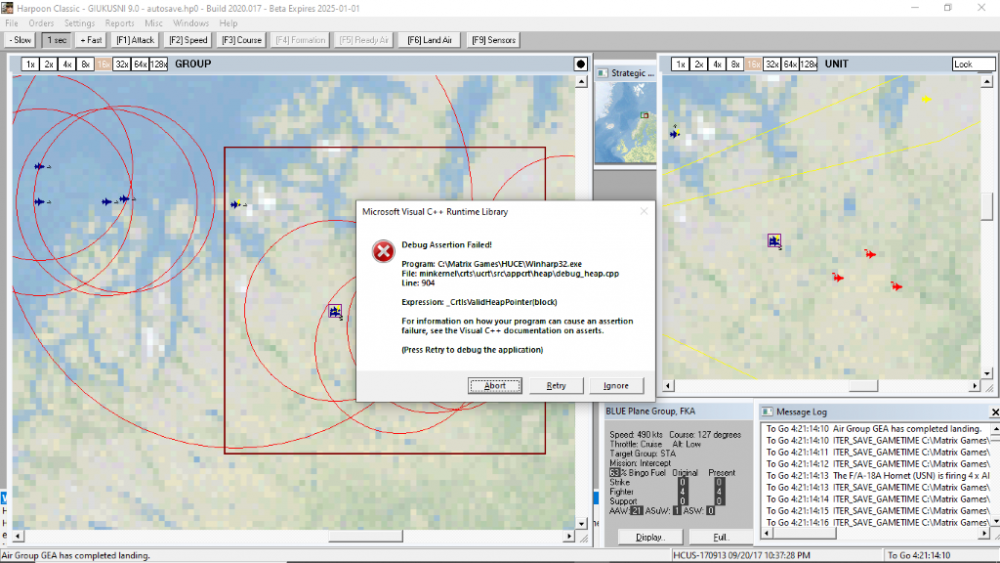1000x563 pixels.
Task: Click the [F6] Land Air button
Action: pos(429,40)
